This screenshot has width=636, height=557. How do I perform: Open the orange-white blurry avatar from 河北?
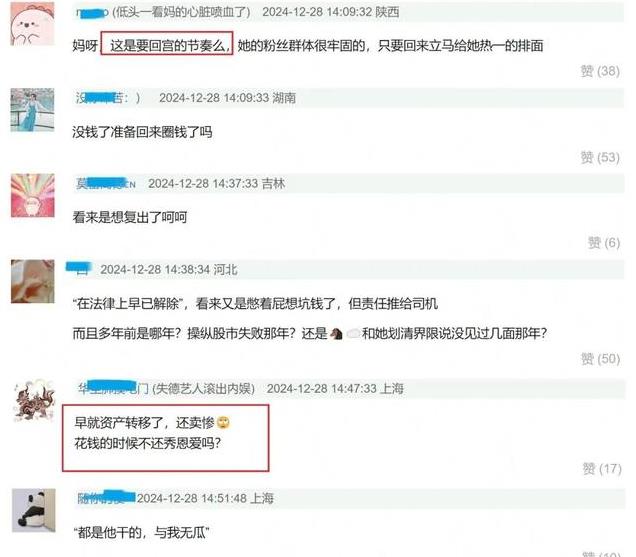(32, 281)
